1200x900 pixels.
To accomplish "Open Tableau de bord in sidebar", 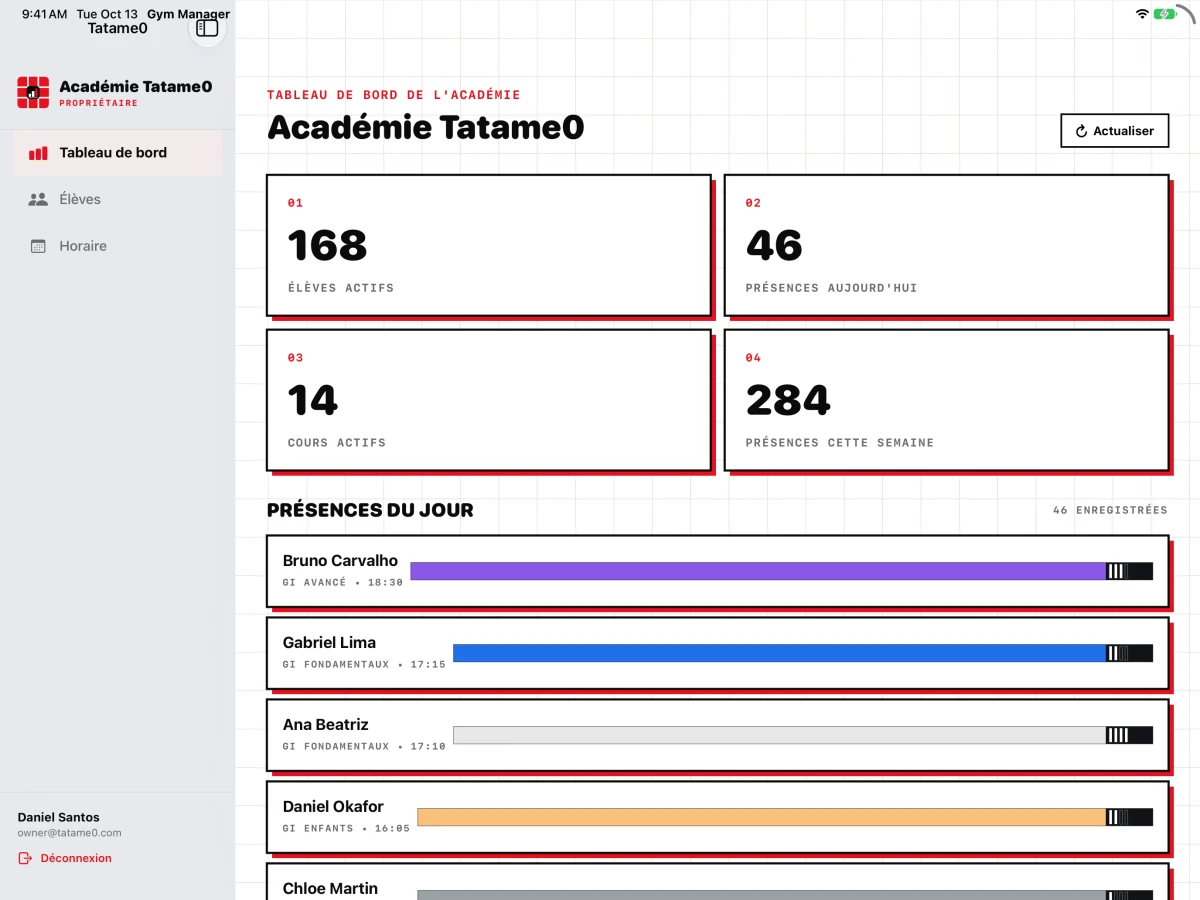I will [x=118, y=153].
